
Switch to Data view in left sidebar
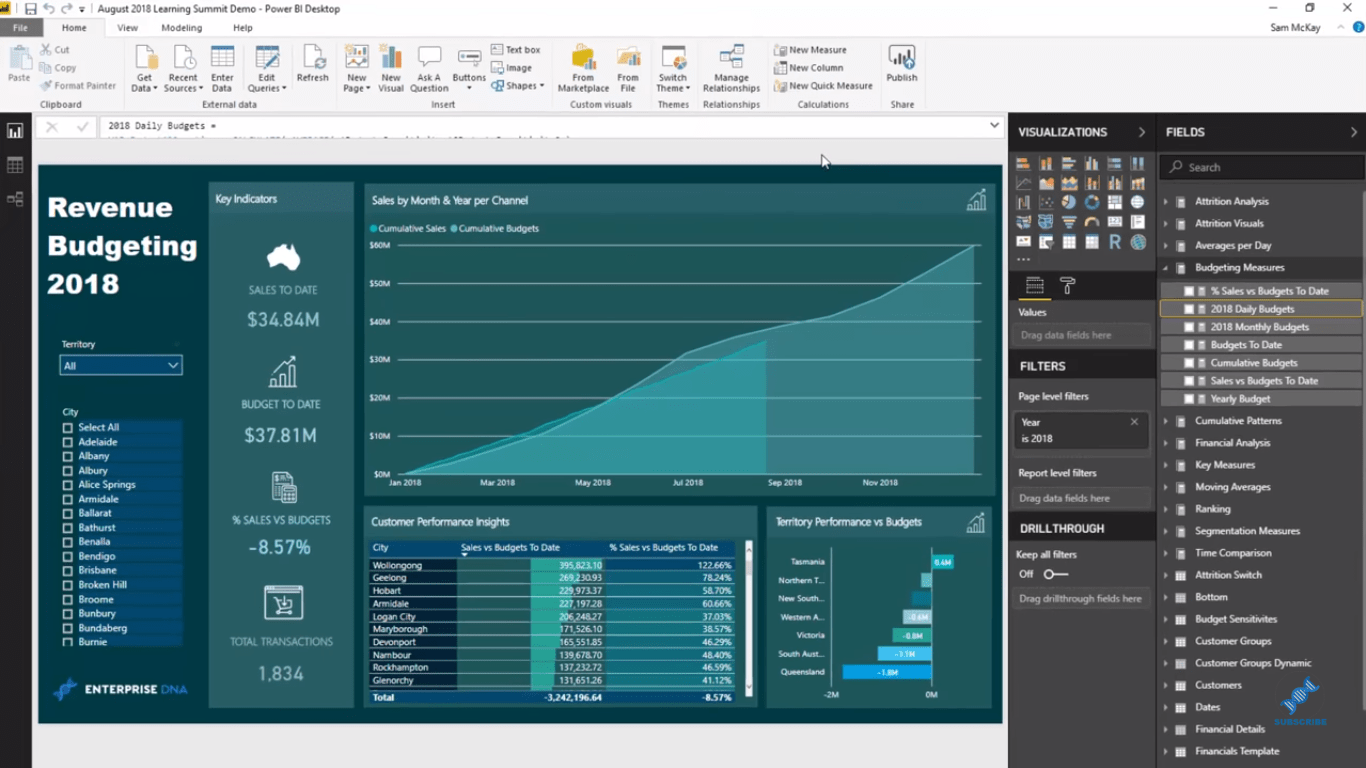[x=15, y=165]
